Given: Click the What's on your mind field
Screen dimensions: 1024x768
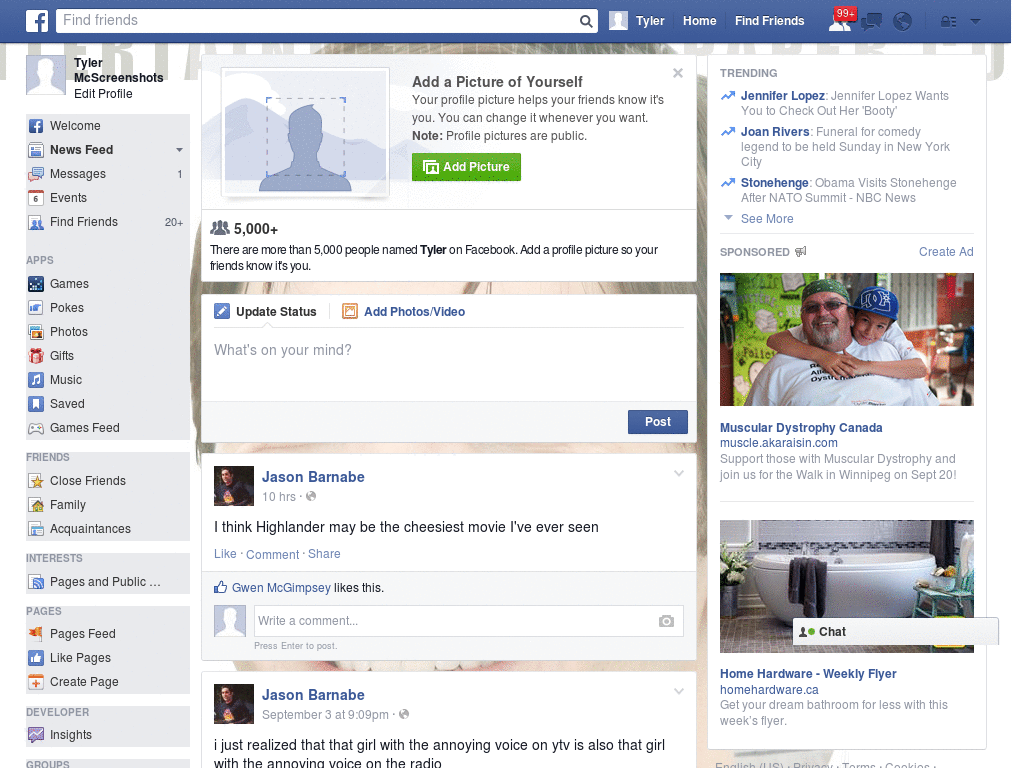Looking at the screenshot, I should (x=449, y=364).
